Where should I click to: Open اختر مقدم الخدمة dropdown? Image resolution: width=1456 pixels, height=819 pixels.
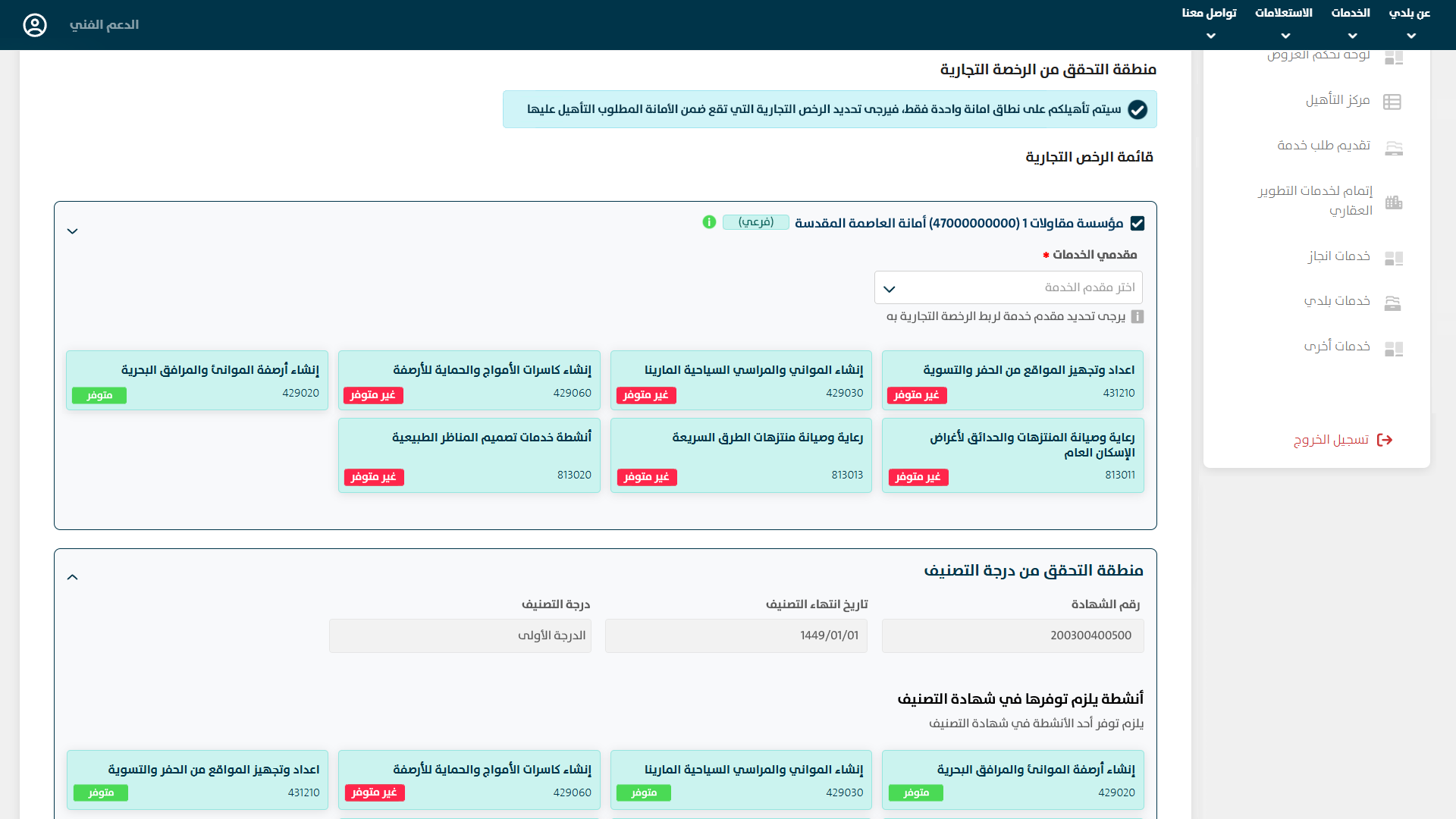(x=1008, y=288)
